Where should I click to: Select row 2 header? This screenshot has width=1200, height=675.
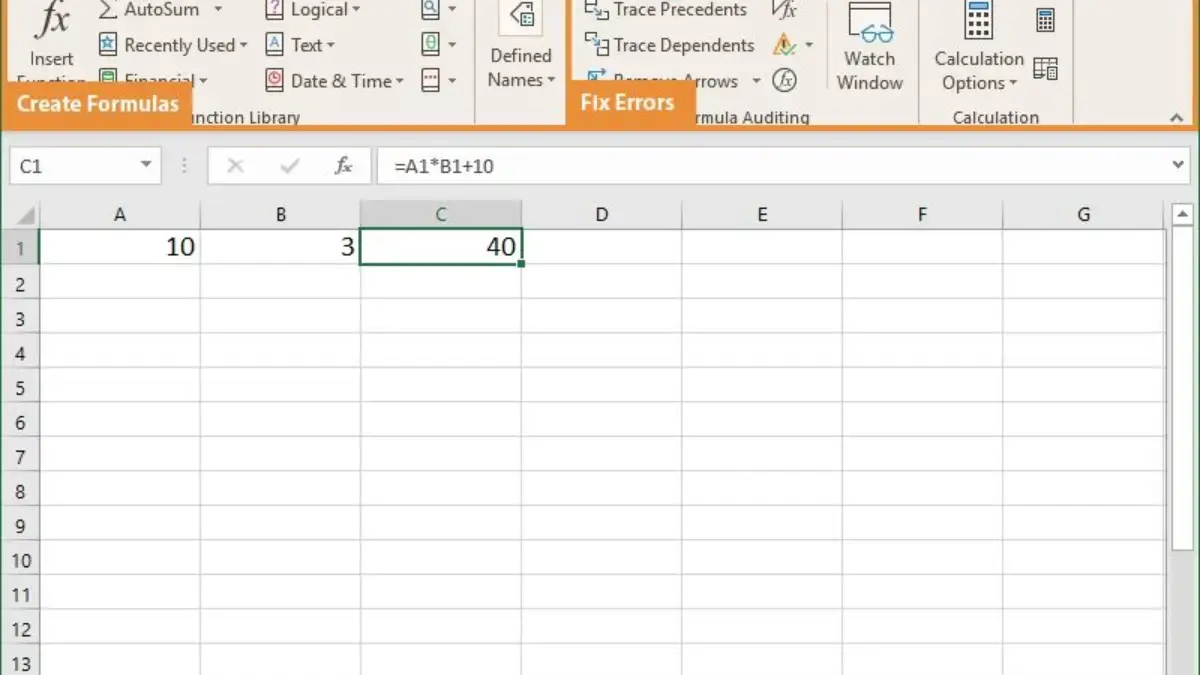coord(20,283)
